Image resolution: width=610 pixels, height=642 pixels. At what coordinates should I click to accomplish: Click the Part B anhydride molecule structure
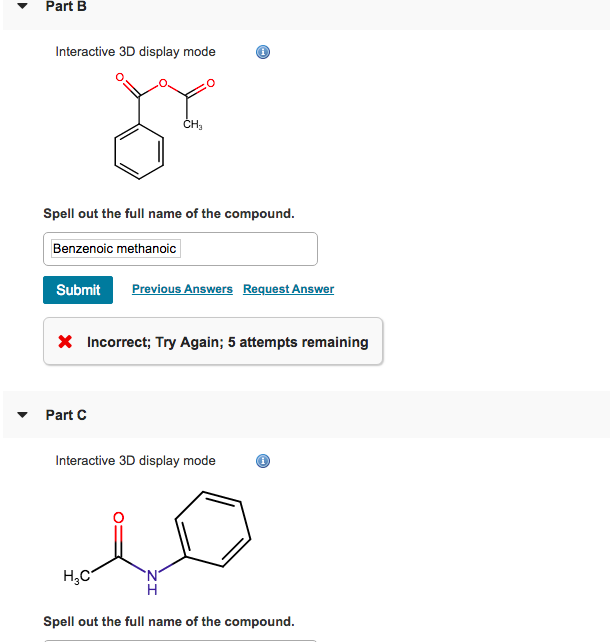164,126
